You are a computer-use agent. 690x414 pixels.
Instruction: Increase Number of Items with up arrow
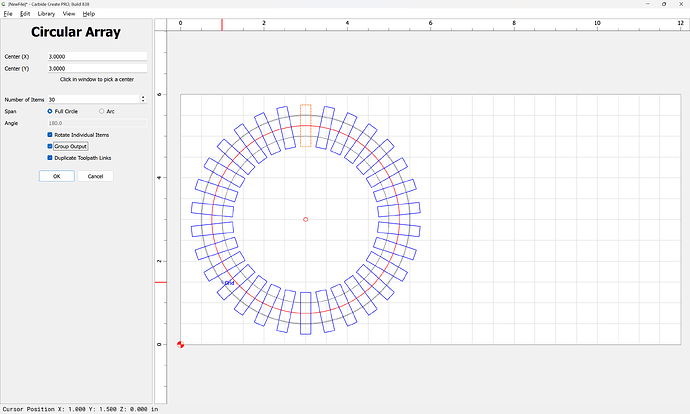tap(144, 97)
